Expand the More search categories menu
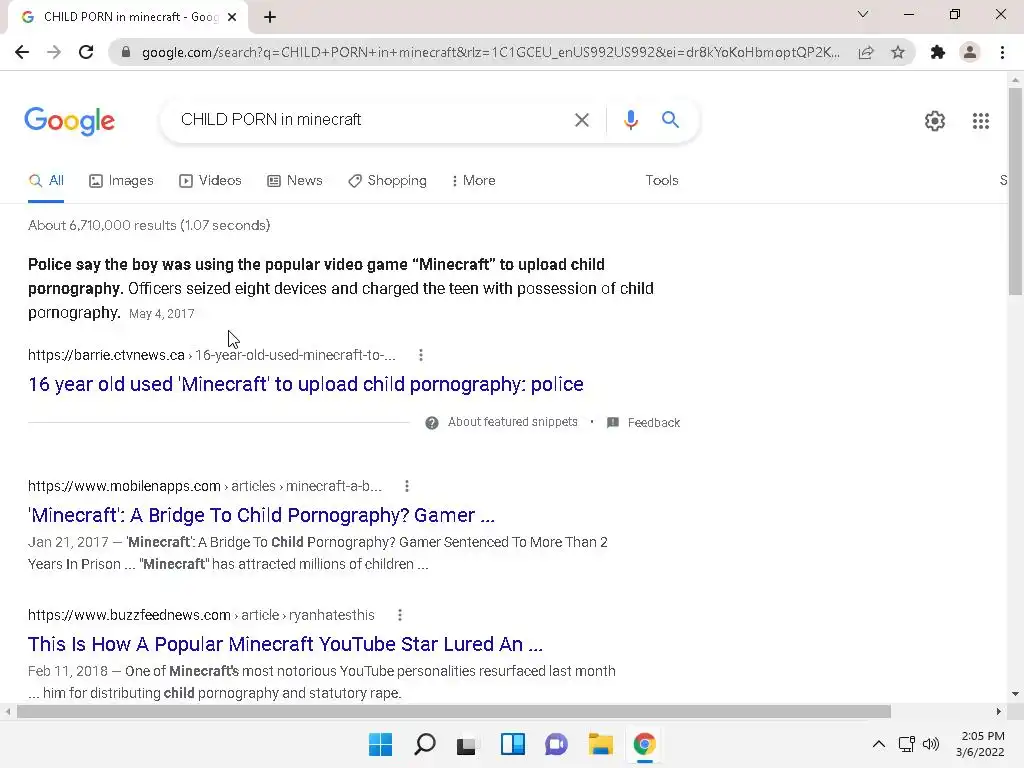Viewport: 1024px width, 768px height. tap(473, 181)
